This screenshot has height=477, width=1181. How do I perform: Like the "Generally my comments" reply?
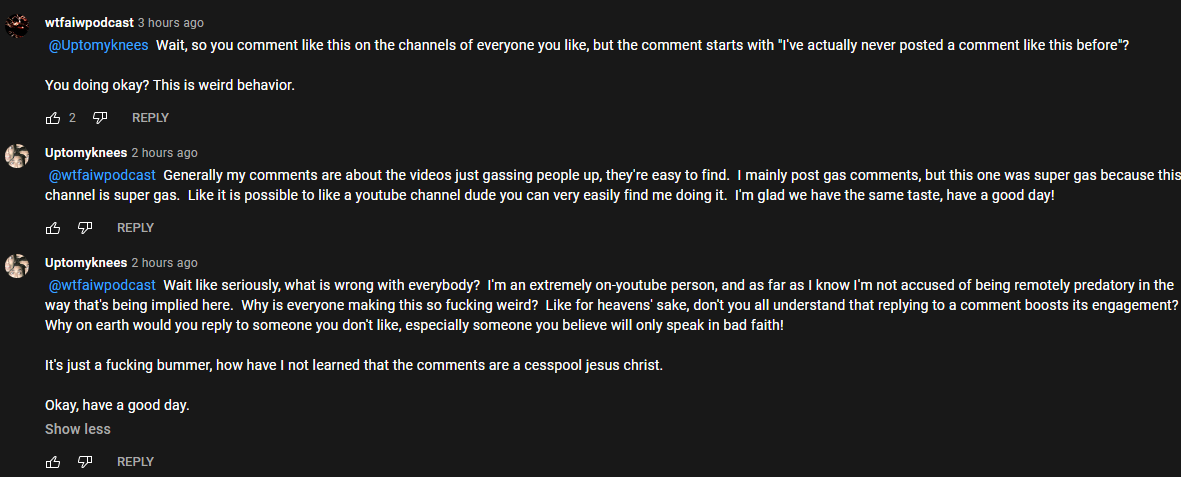53,228
